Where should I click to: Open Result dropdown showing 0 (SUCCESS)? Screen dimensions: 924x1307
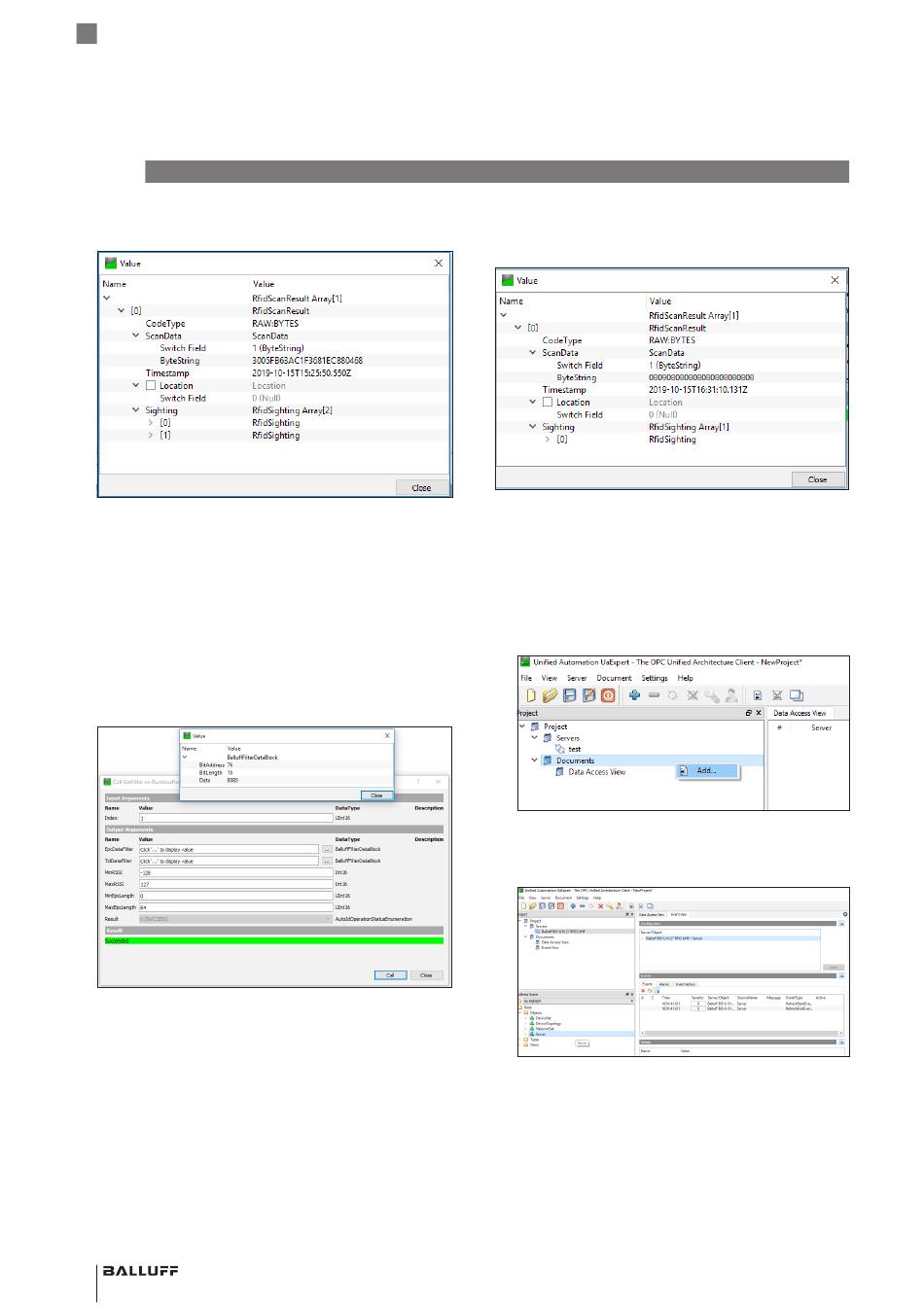pos(235,919)
